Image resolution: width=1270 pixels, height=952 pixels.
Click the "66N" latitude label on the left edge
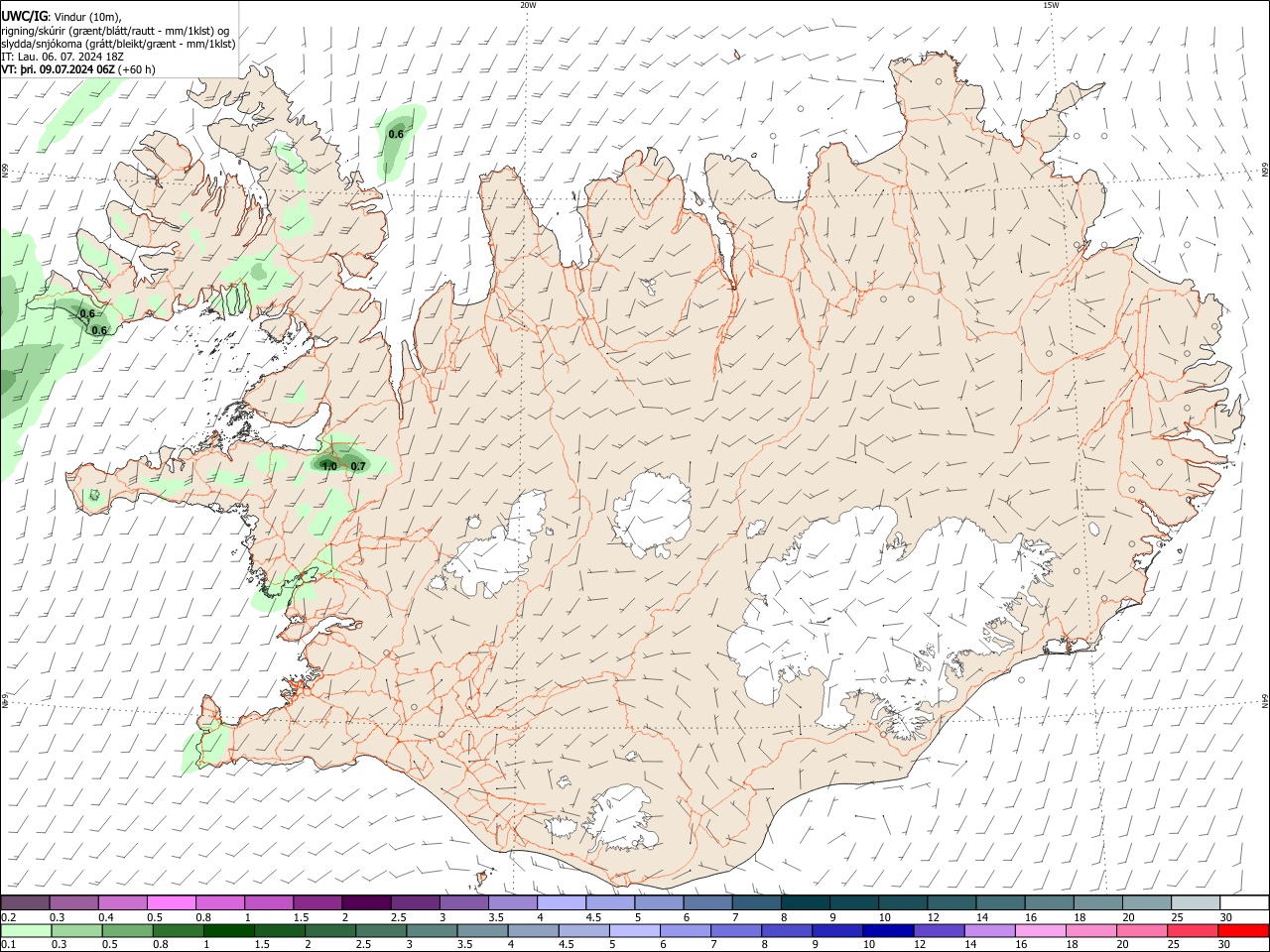[5, 171]
